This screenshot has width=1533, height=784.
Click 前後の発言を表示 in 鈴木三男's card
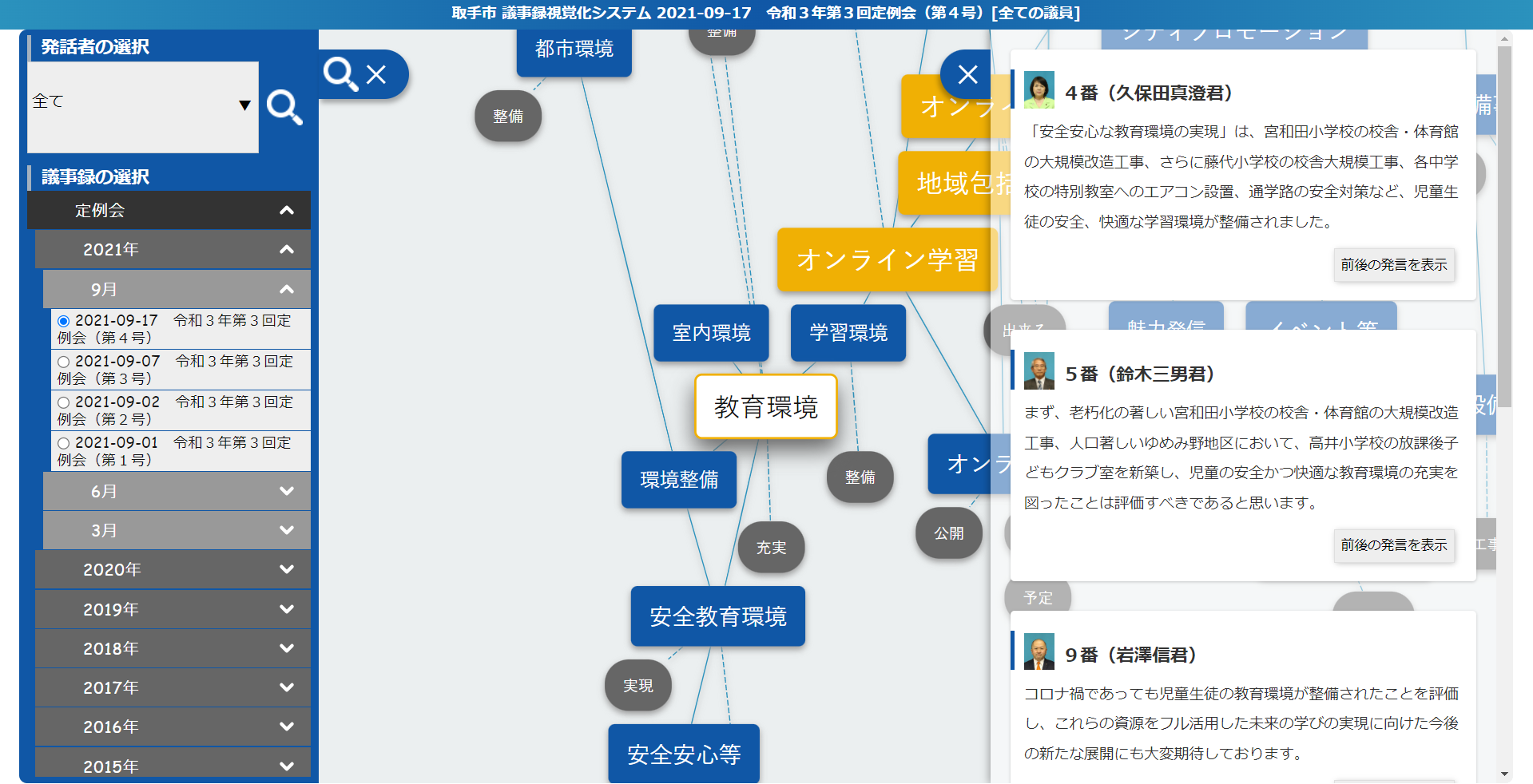pos(1394,545)
